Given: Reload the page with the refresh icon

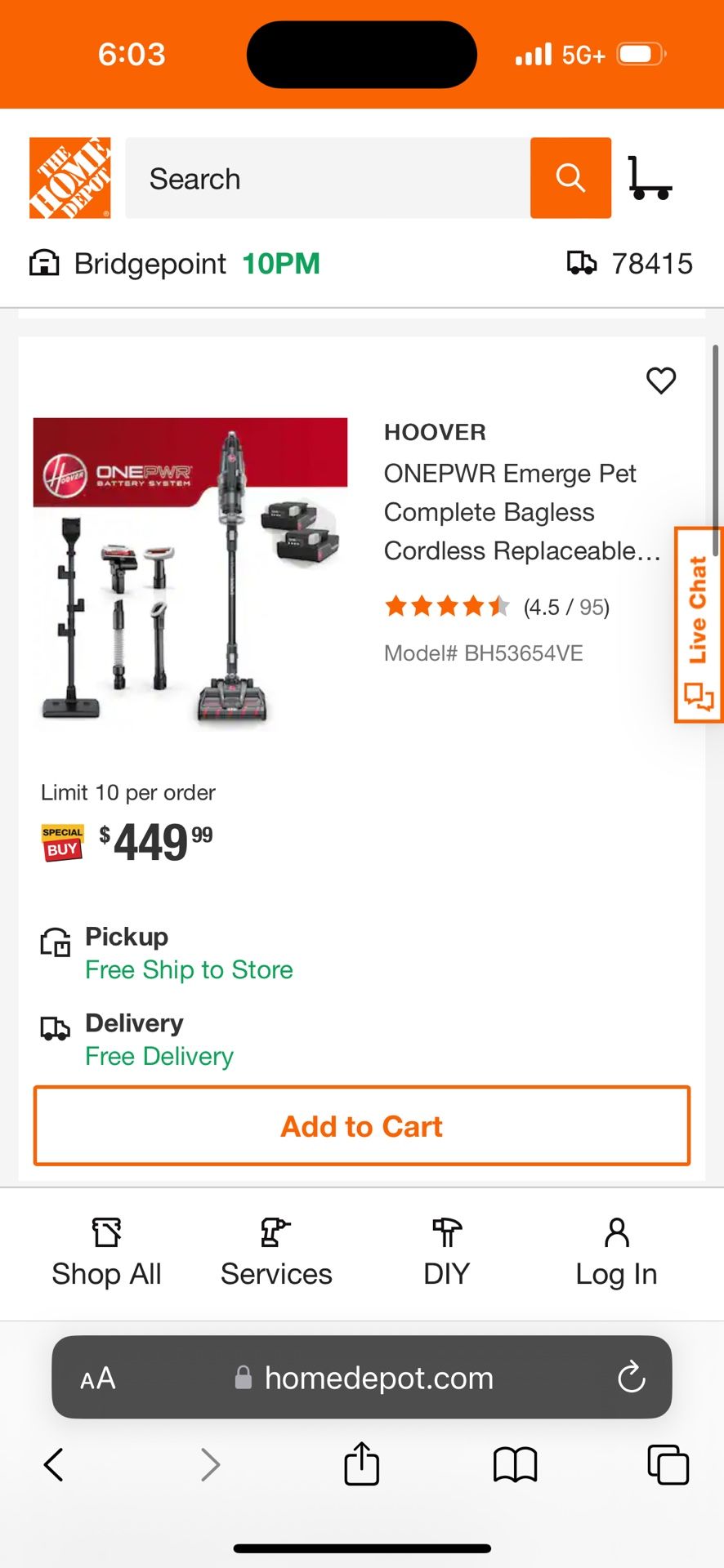Looking at the screenshot, I should click(x=632, y=1378).
